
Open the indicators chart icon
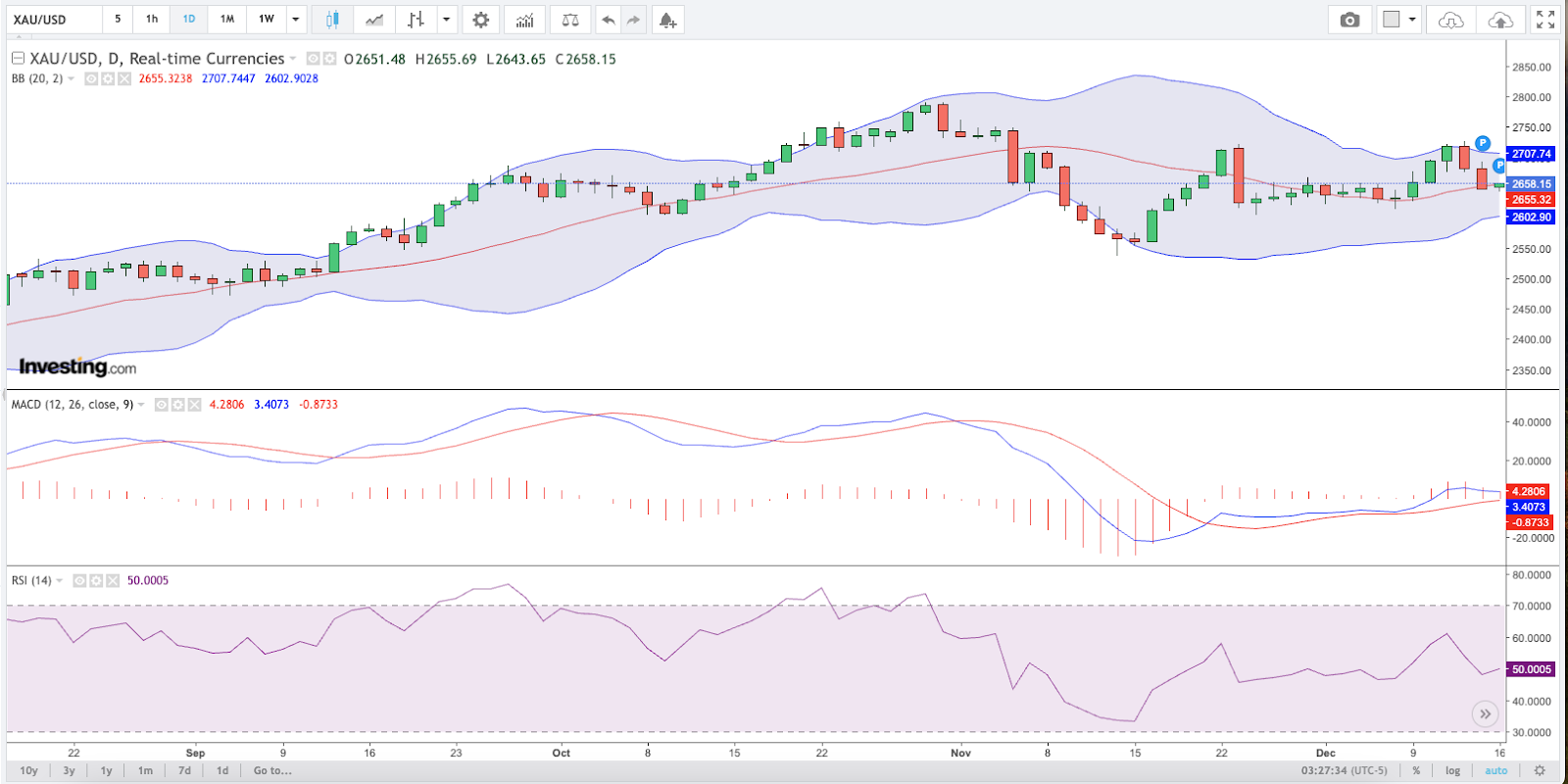pos(525,20)
